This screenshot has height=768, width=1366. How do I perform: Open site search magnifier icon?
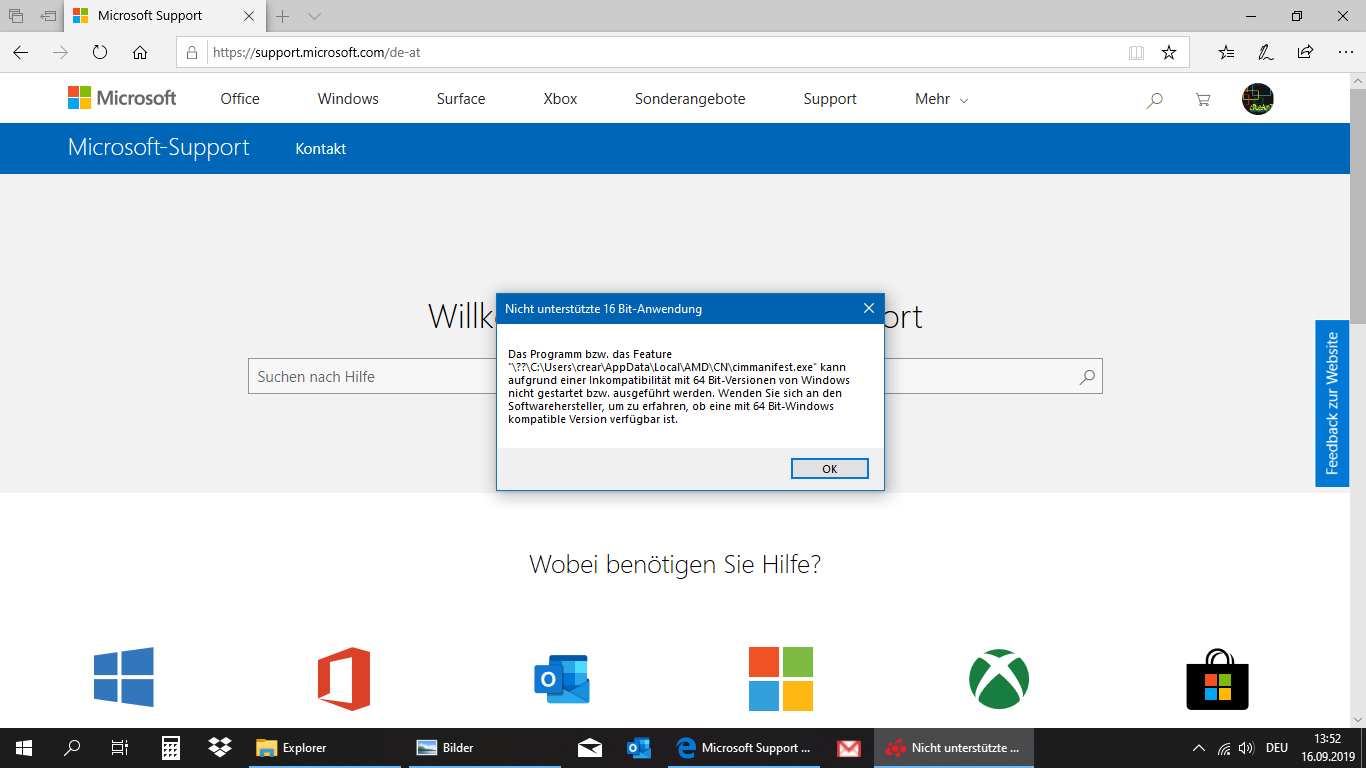pos(1155,99)
